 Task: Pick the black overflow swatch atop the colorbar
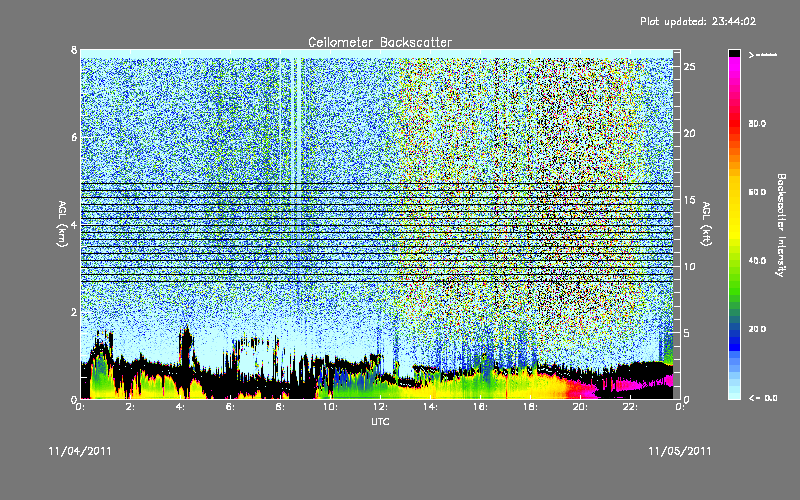tap(734, 53)
